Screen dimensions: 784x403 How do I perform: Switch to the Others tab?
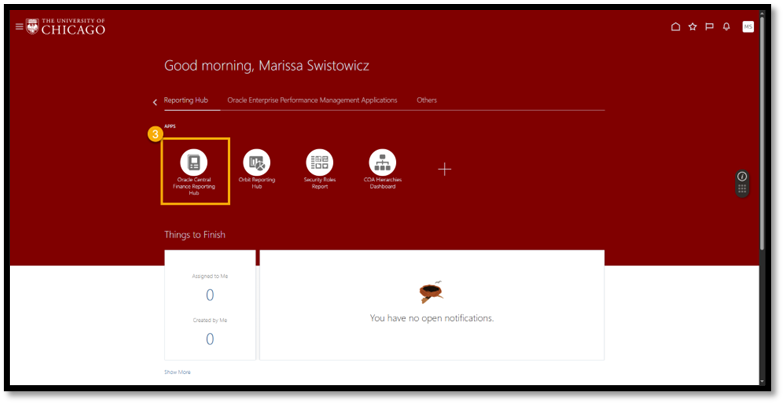click(x=426, y=100)
